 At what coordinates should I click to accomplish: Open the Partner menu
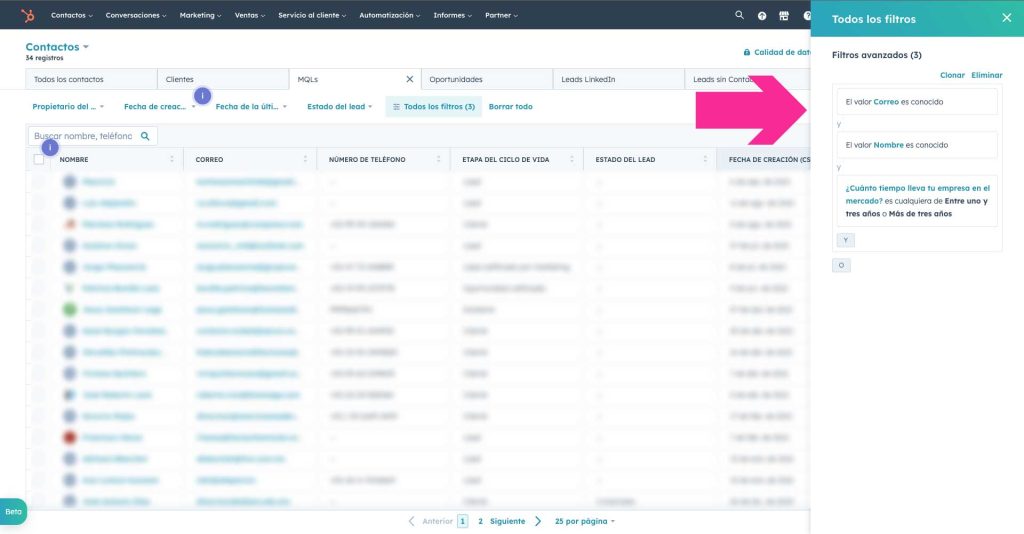point(502,15)
